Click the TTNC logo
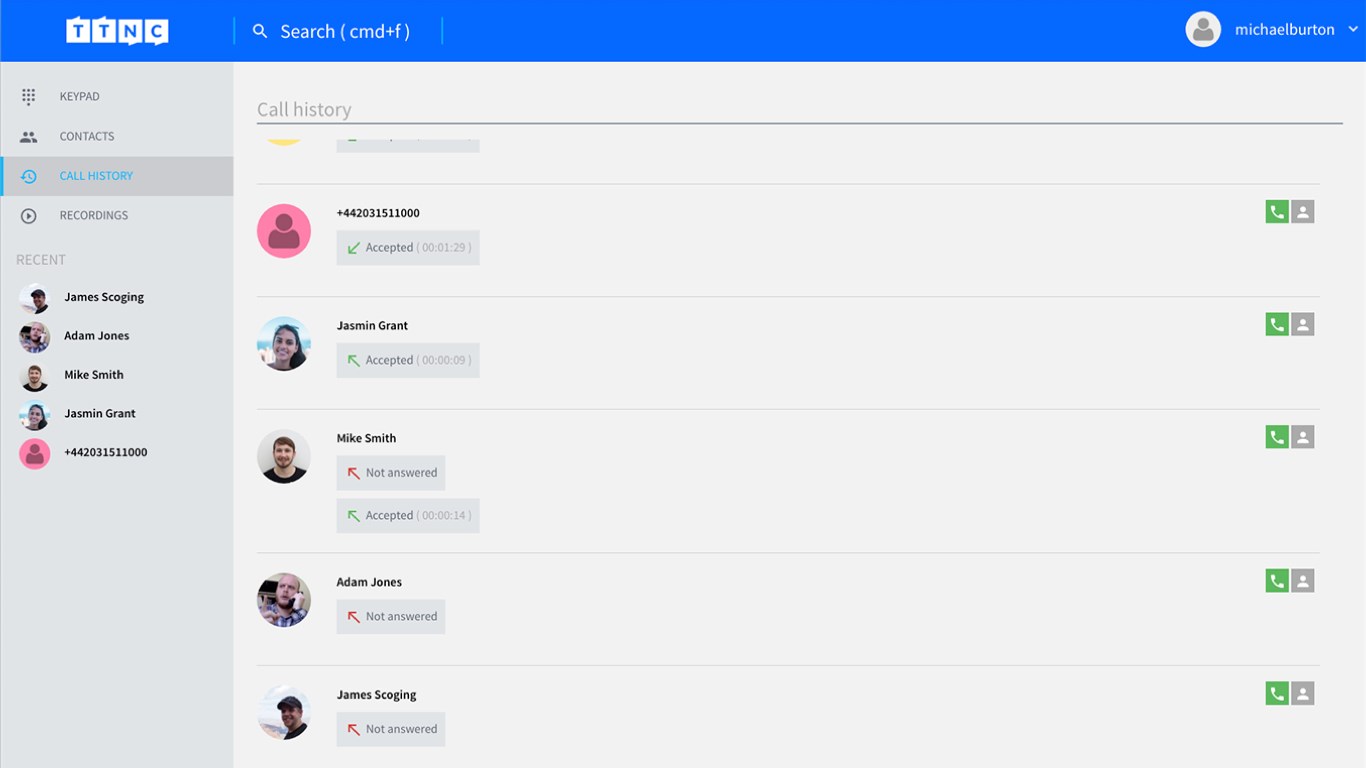The image size is (1366, 768). [x=117, y=31]
